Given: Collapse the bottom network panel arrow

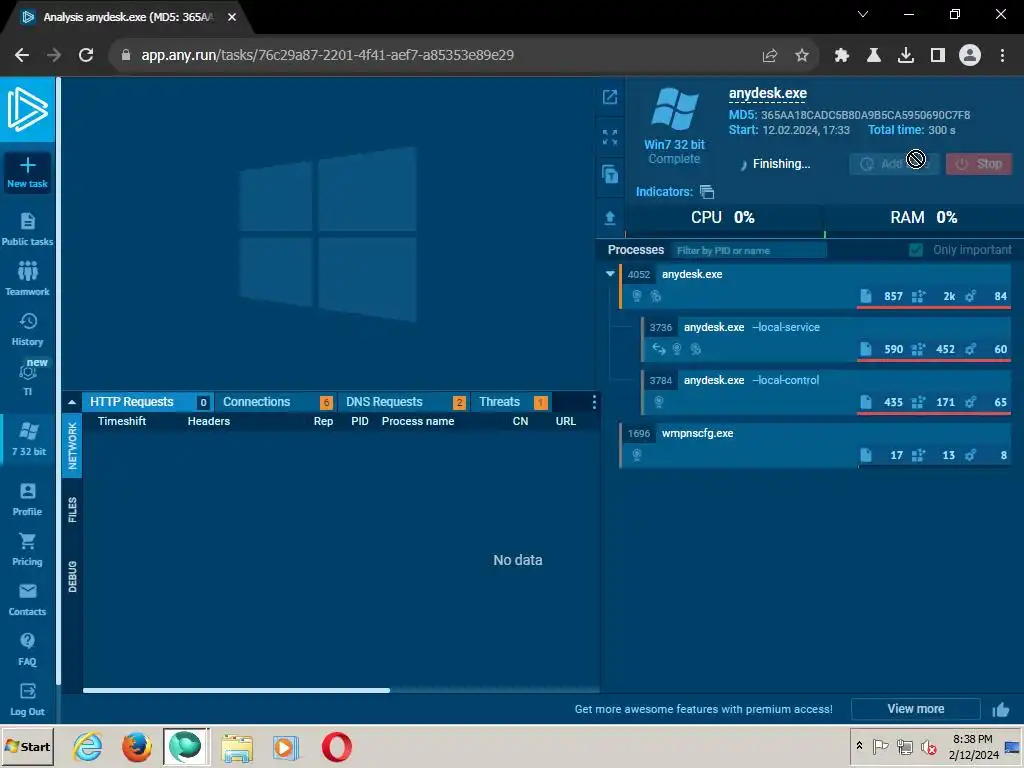Looking at the screenshot, I should 72,402.
